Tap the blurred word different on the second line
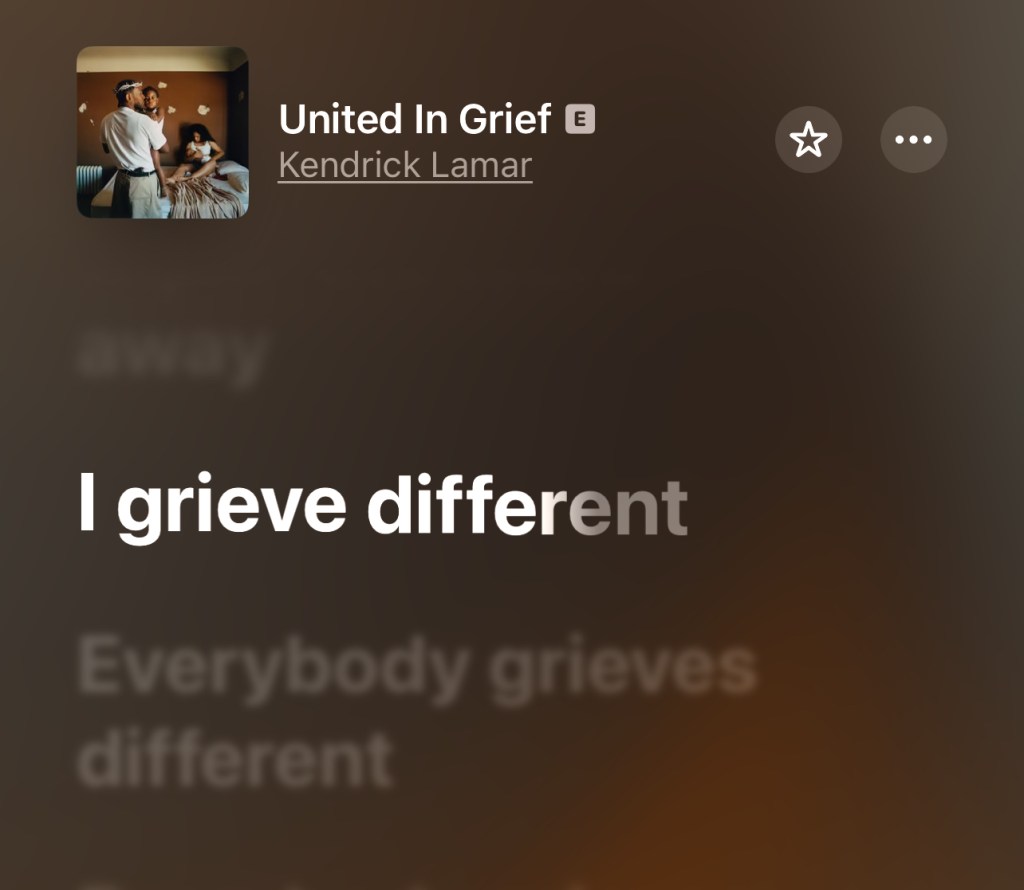The height and width of the screenshot is (890, 1024). pos(235,759)
